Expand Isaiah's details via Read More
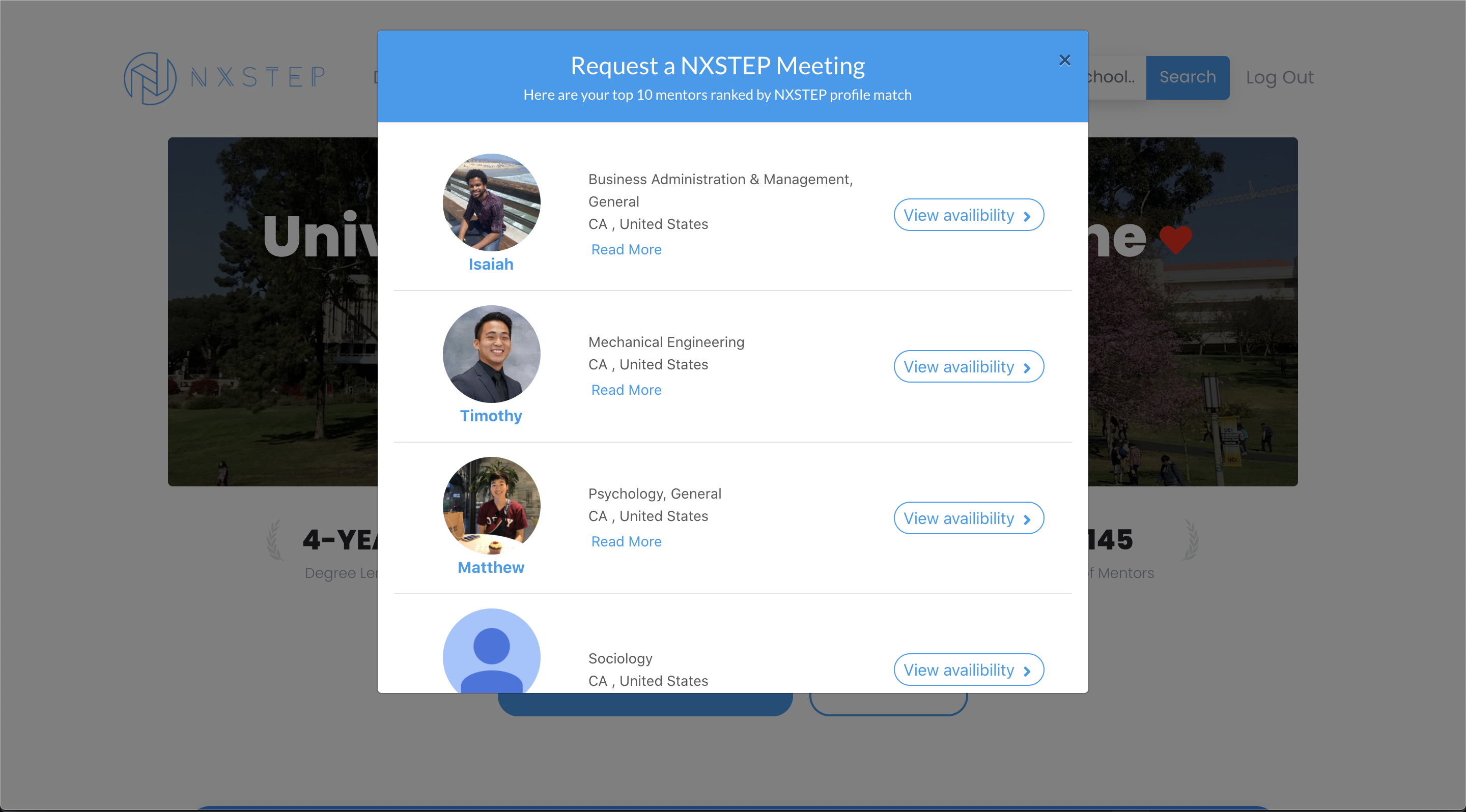The height and width of the screenshot is (812, 1466). tap(626, 249)
